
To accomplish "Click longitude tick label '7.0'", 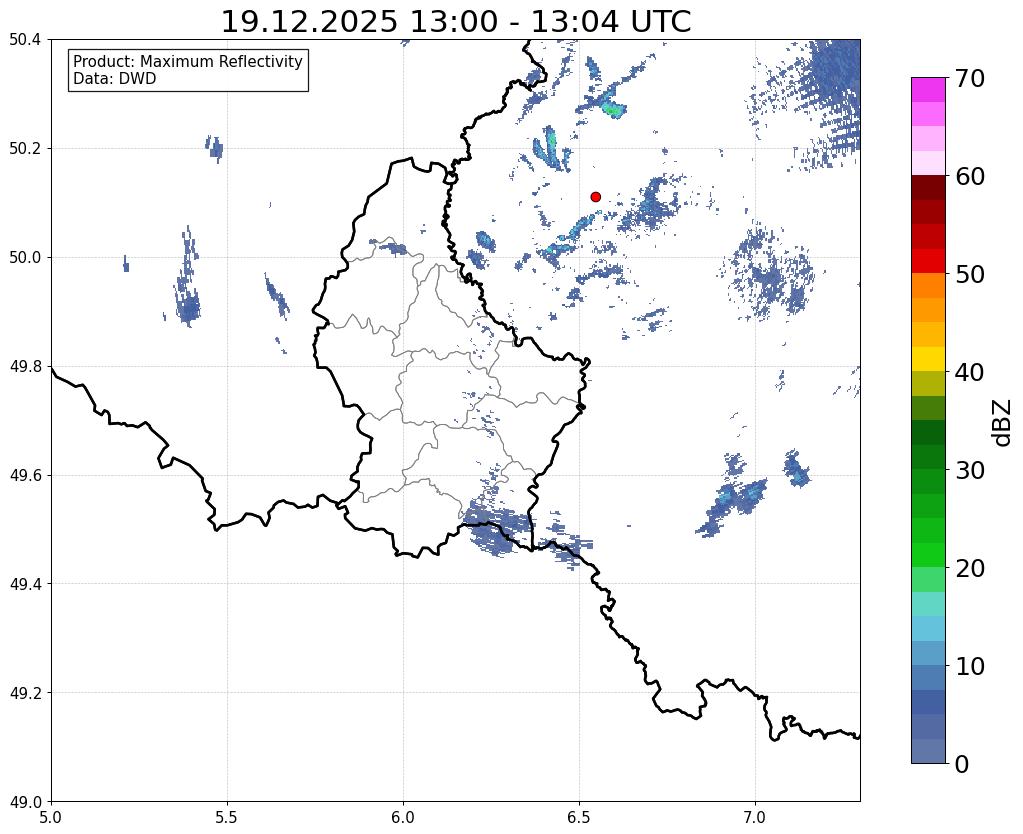I will (x=755, y=817).
